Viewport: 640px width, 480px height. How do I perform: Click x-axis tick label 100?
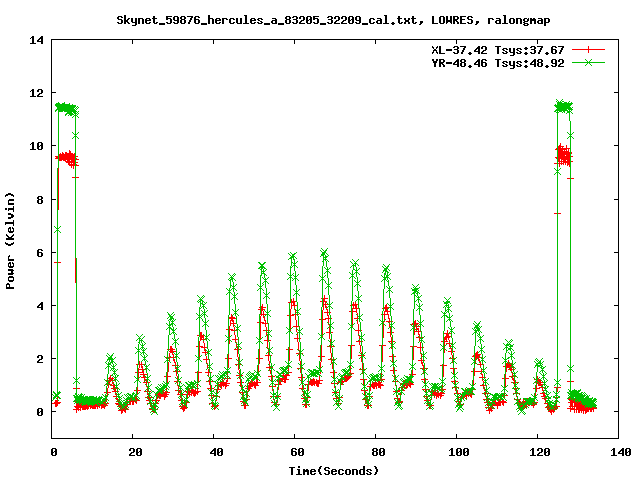(459, 452)
